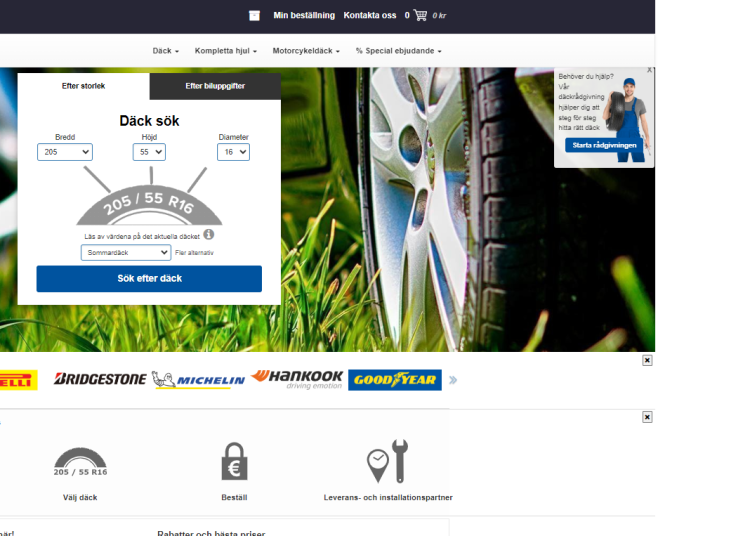Image resolution: width=750 pixels, height=536 pixels.
Task: Click the mechanic holding tire image
Action: (x=627, y=120)
